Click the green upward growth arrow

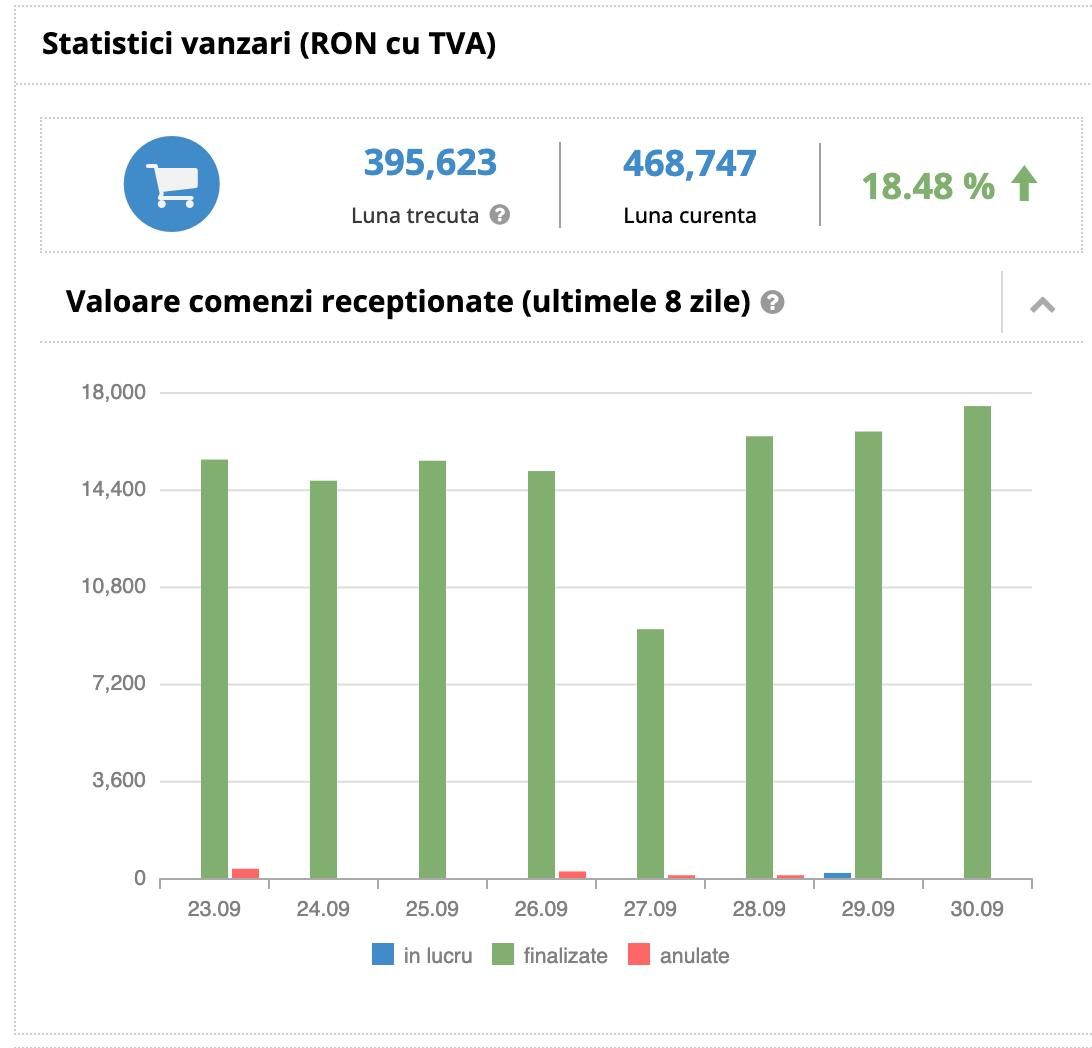[x=1024, y=185]
